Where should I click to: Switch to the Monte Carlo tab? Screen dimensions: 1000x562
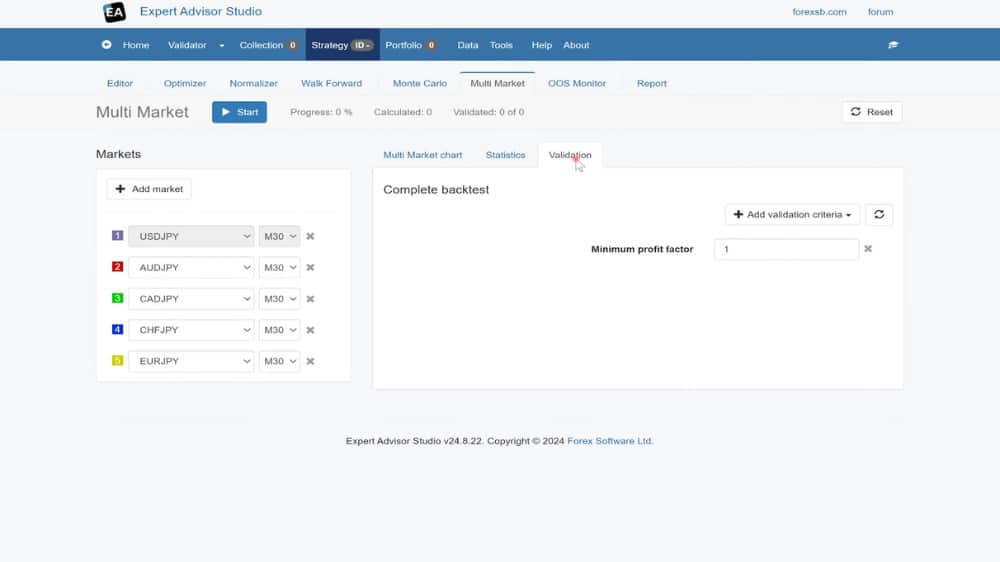pos(420,84)
